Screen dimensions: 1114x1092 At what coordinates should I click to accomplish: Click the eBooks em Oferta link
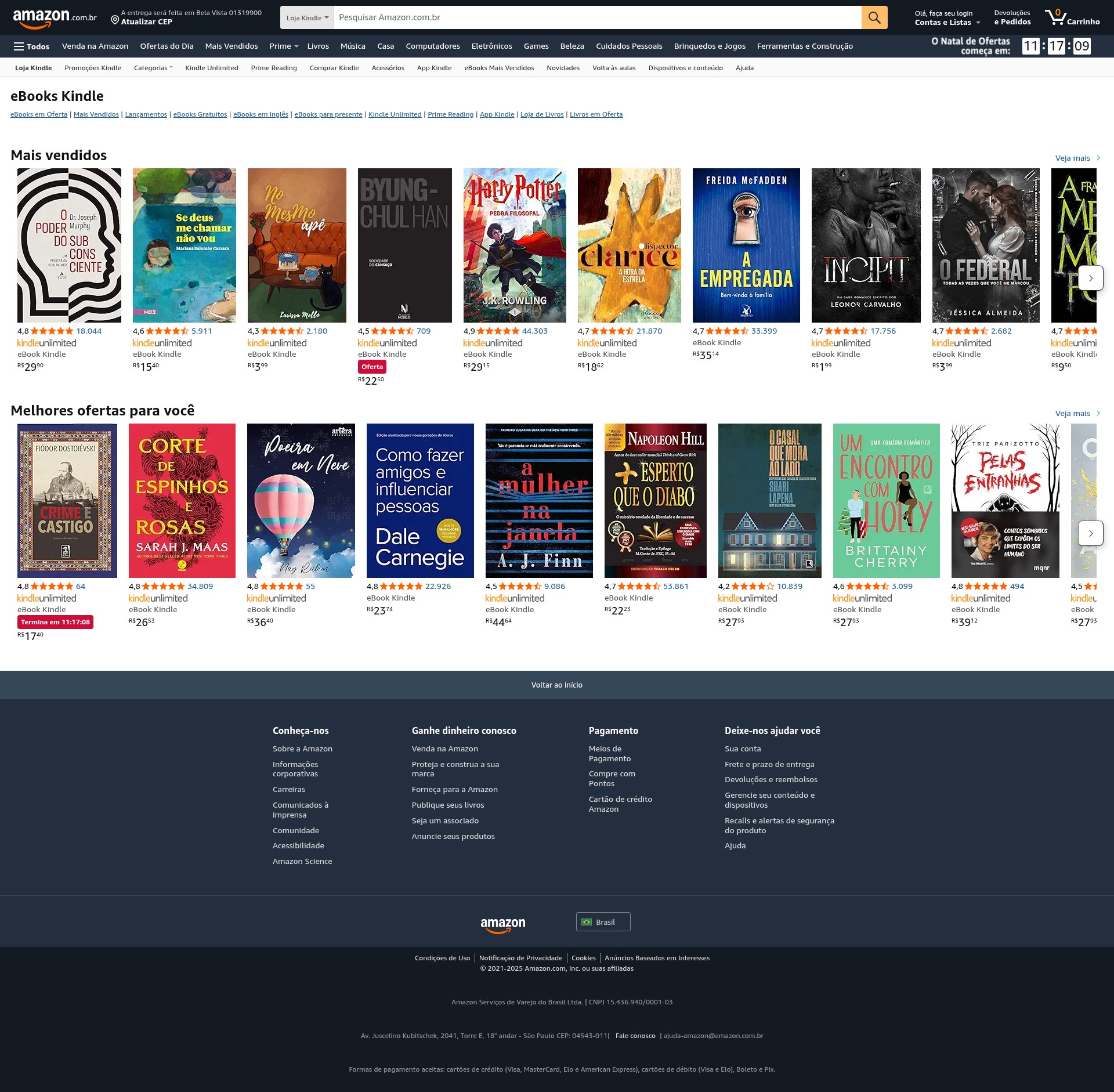(39, 114)
